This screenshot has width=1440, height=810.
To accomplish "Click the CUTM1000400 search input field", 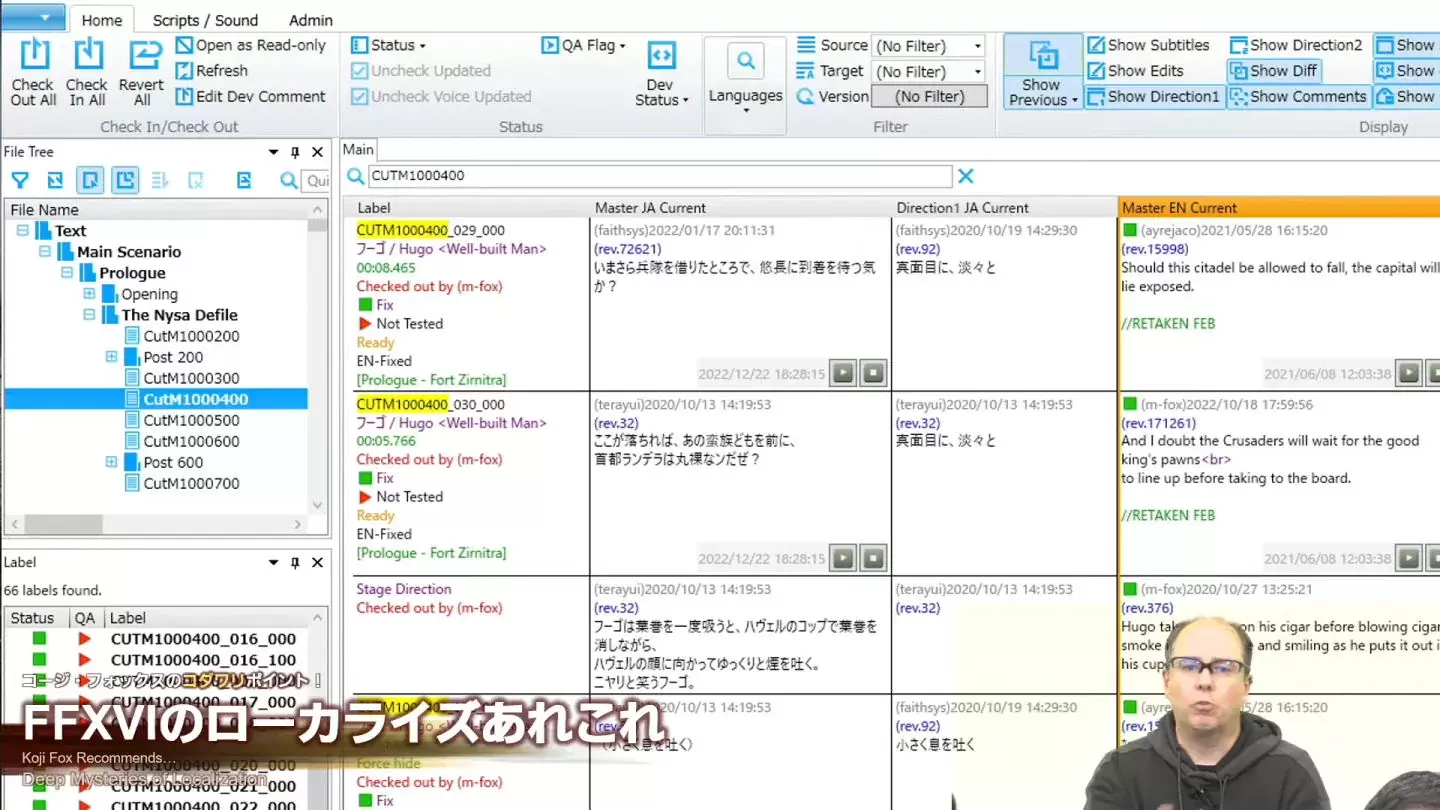I will [658, 176].
